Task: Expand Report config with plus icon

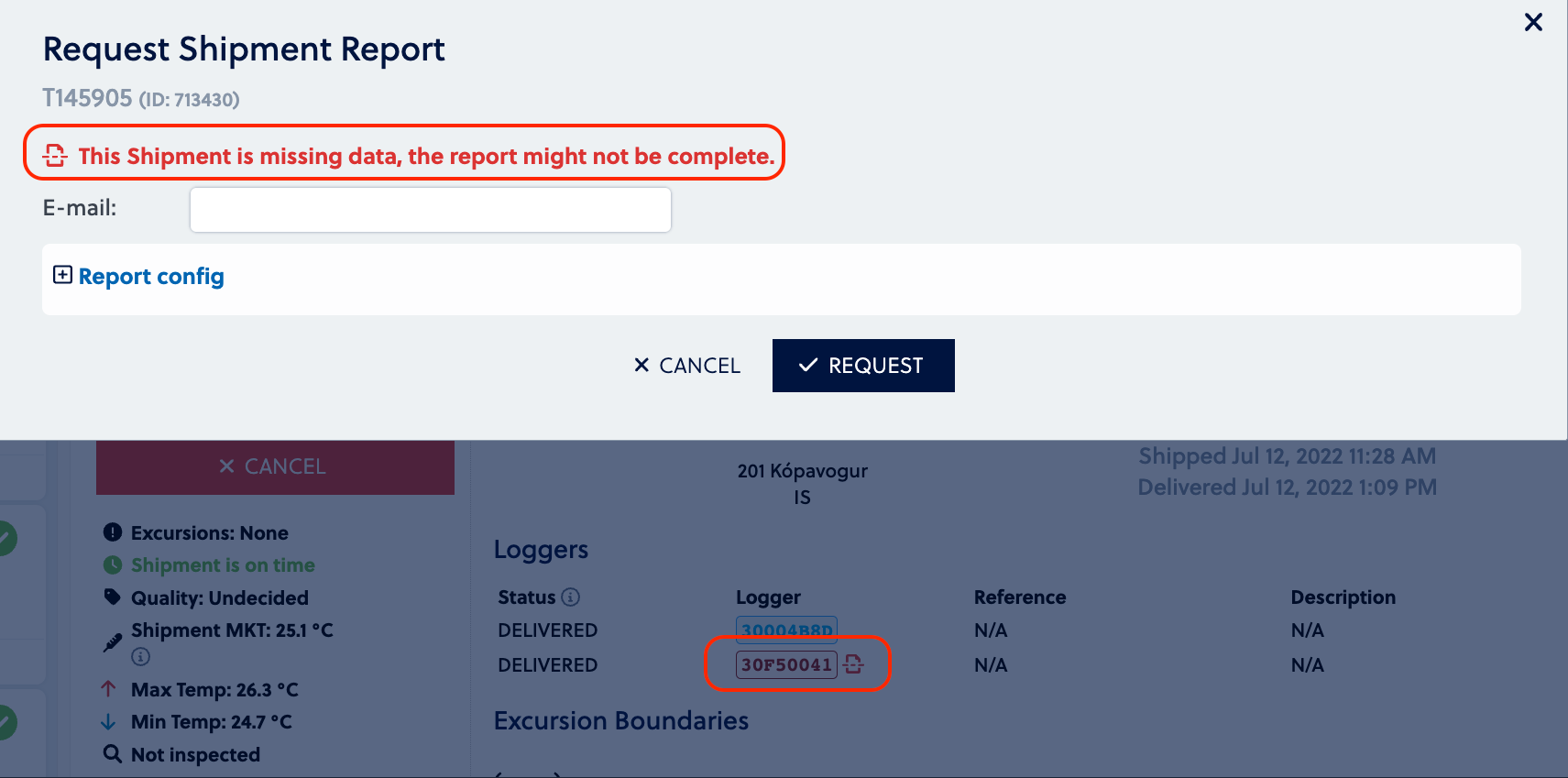Action: tap(62, 275)
